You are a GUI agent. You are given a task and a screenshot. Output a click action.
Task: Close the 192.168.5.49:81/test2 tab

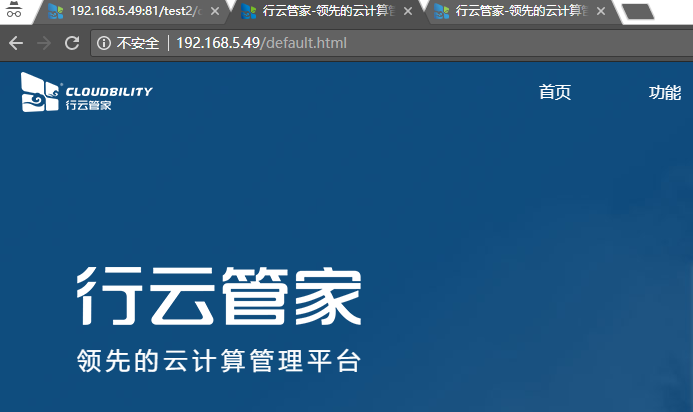click(x=215, y=11)
